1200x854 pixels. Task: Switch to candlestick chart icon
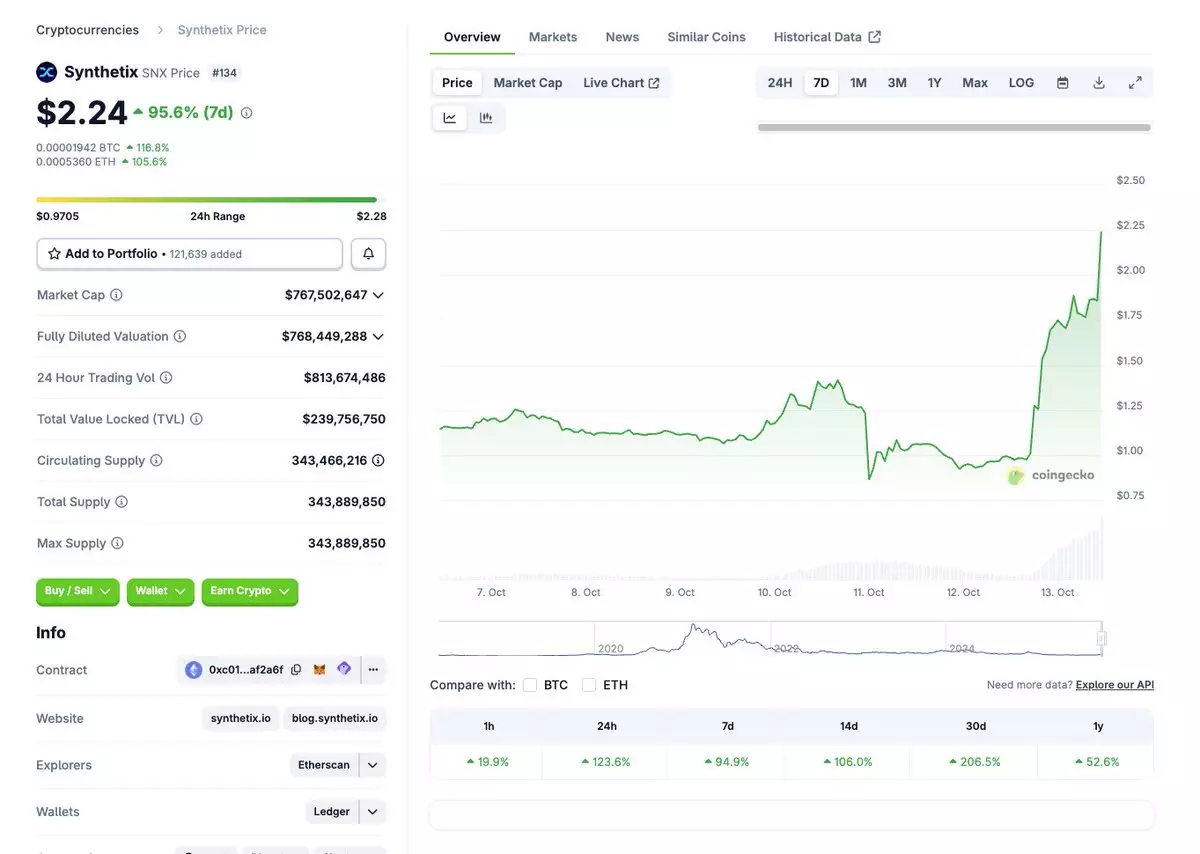click(x=486, y=118)
